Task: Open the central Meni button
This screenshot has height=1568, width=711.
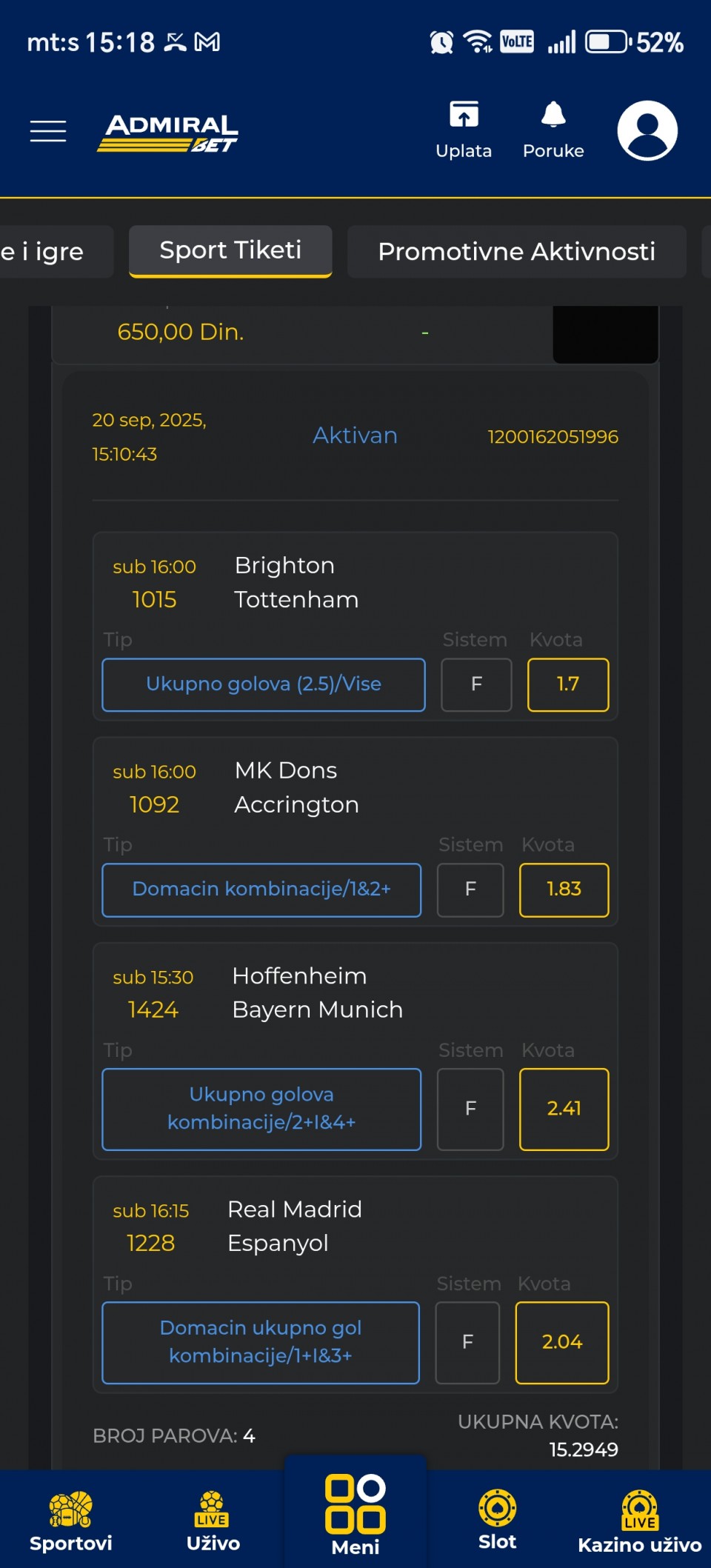Action: tap(355, 1515)
